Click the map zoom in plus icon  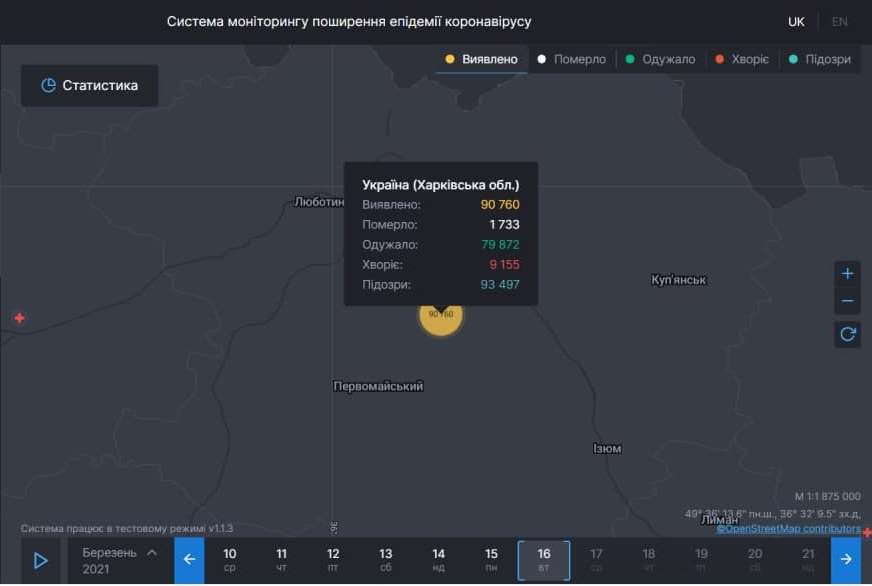[847, 272]
